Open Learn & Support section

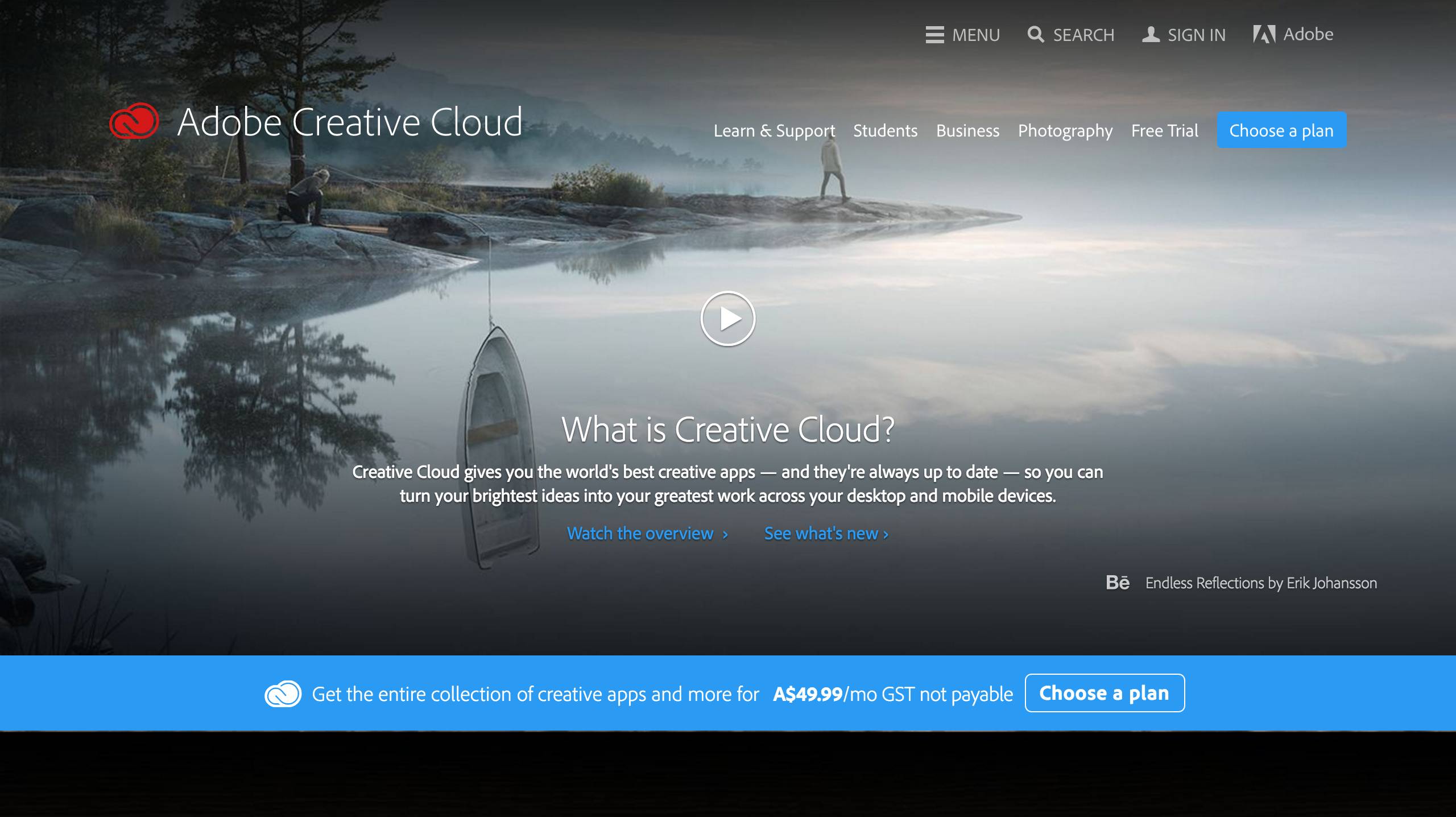pyautogui.click(x=774, y=131)
